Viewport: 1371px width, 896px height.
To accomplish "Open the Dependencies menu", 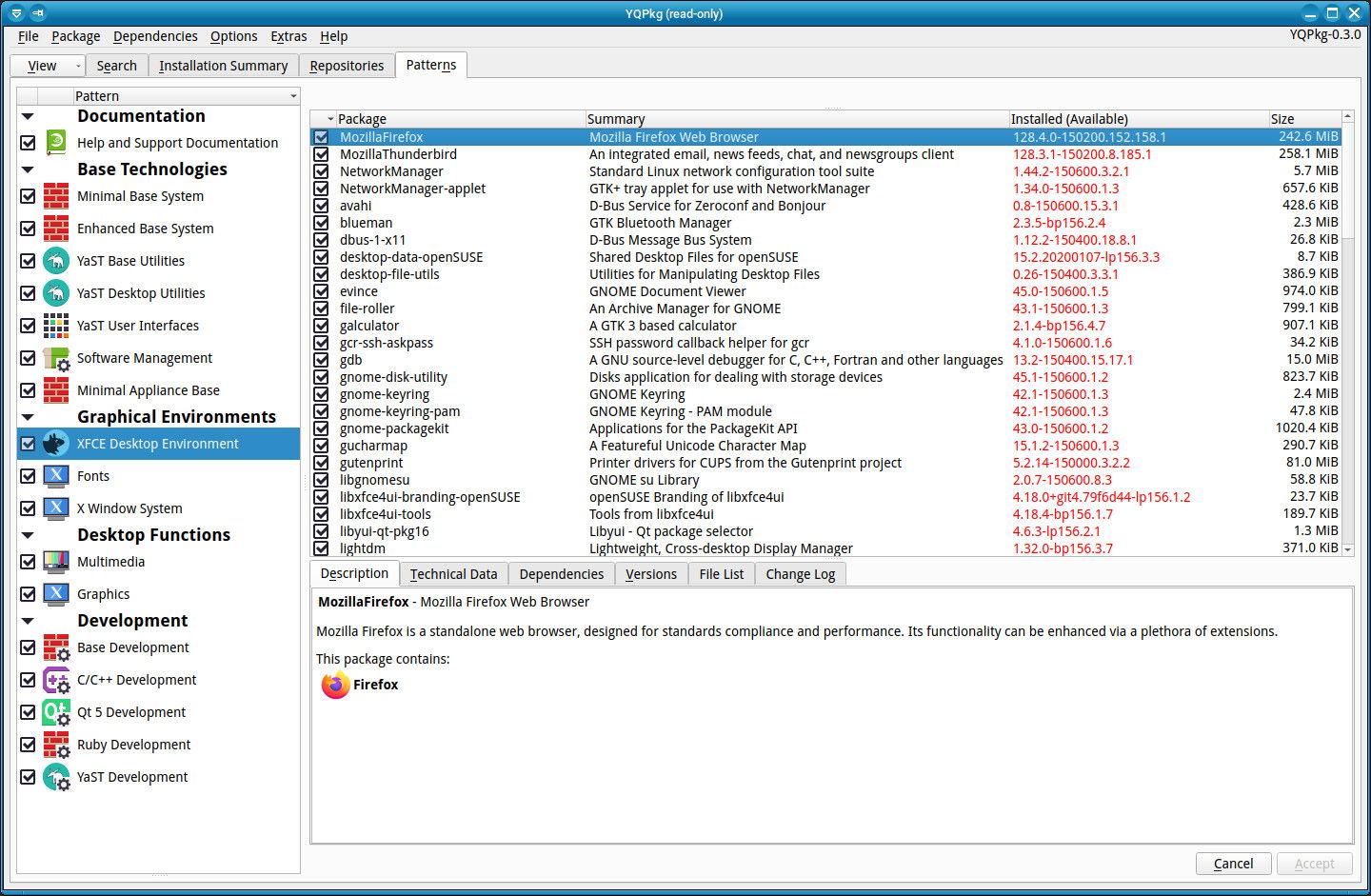I will tap(155, 36).
